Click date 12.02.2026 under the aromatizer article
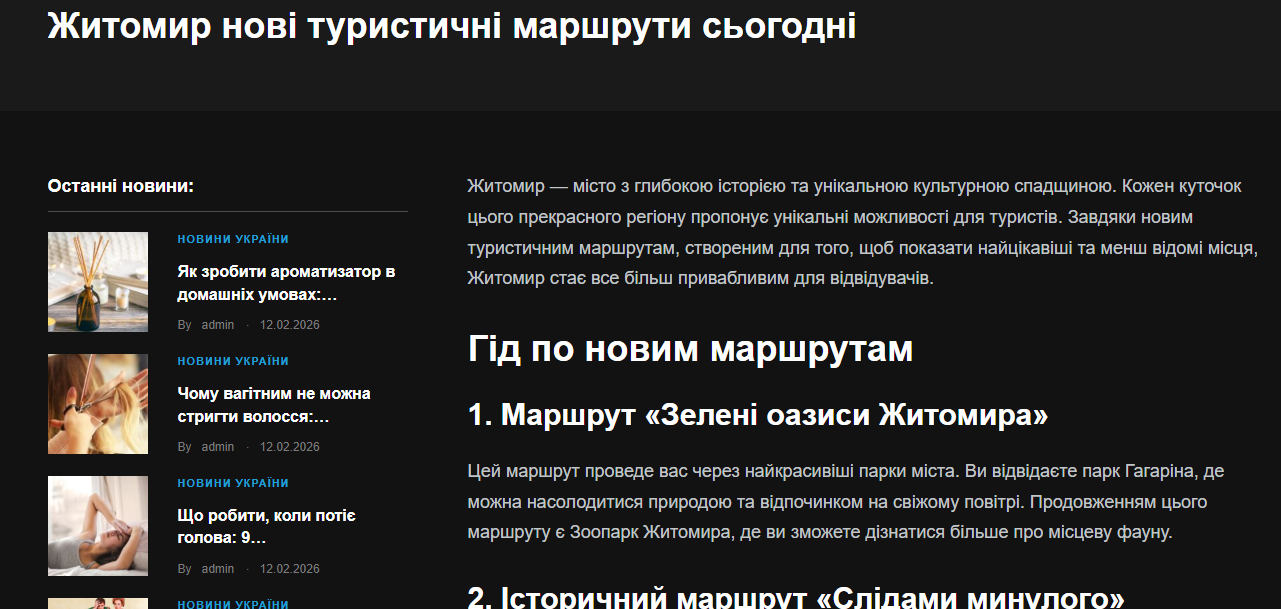The width and height of the screenshot is (1281, 609). [290, 325]
